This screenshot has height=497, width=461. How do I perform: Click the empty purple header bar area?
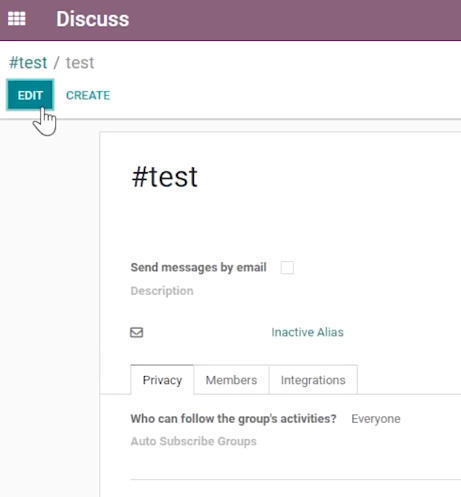pyautogui.click(x=293, y=19)
